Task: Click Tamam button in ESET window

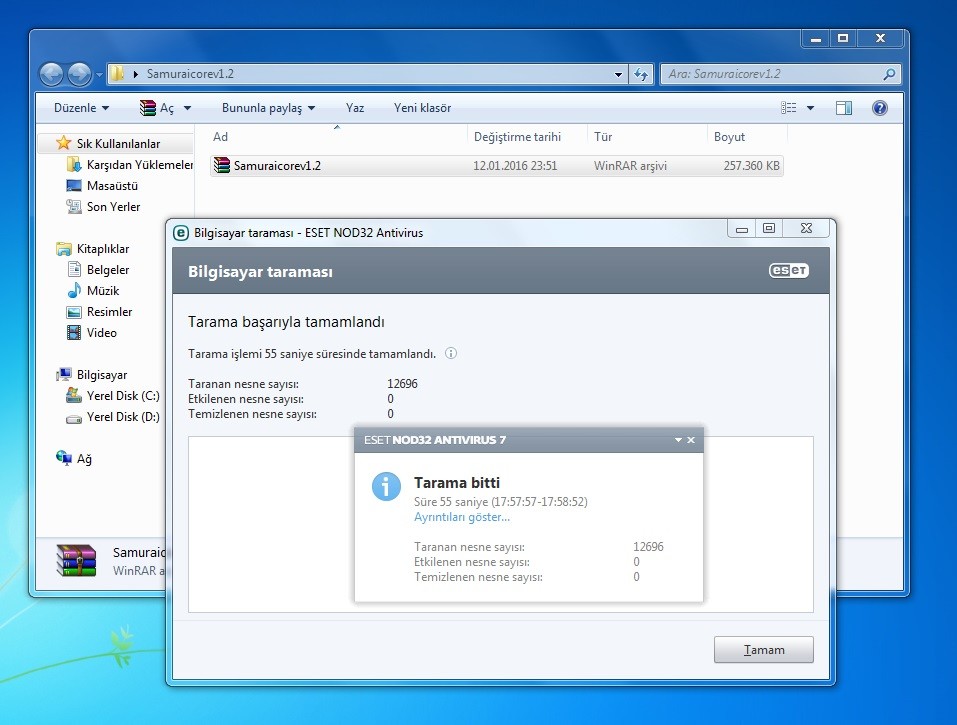Action: click(764, 649)
